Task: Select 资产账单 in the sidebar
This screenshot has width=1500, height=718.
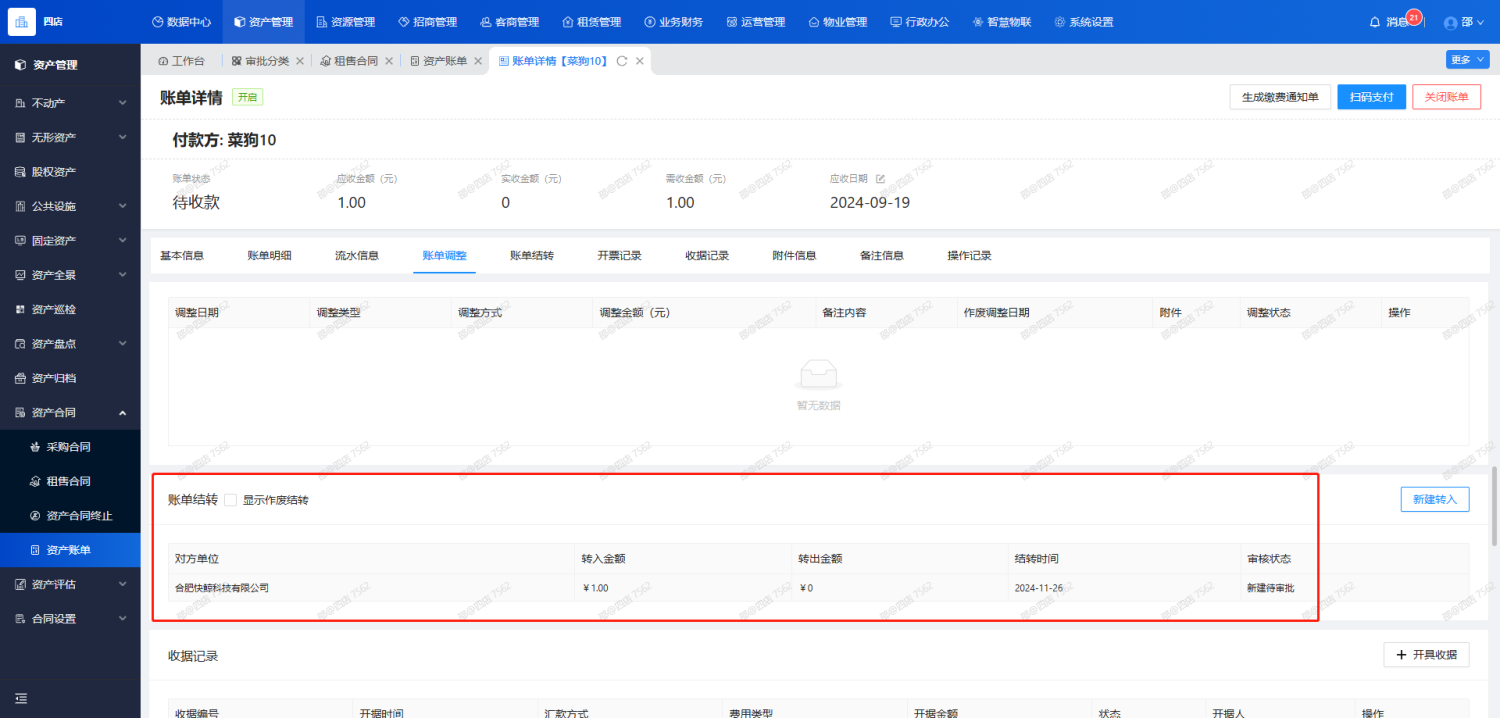Action: tap(70, 550)
